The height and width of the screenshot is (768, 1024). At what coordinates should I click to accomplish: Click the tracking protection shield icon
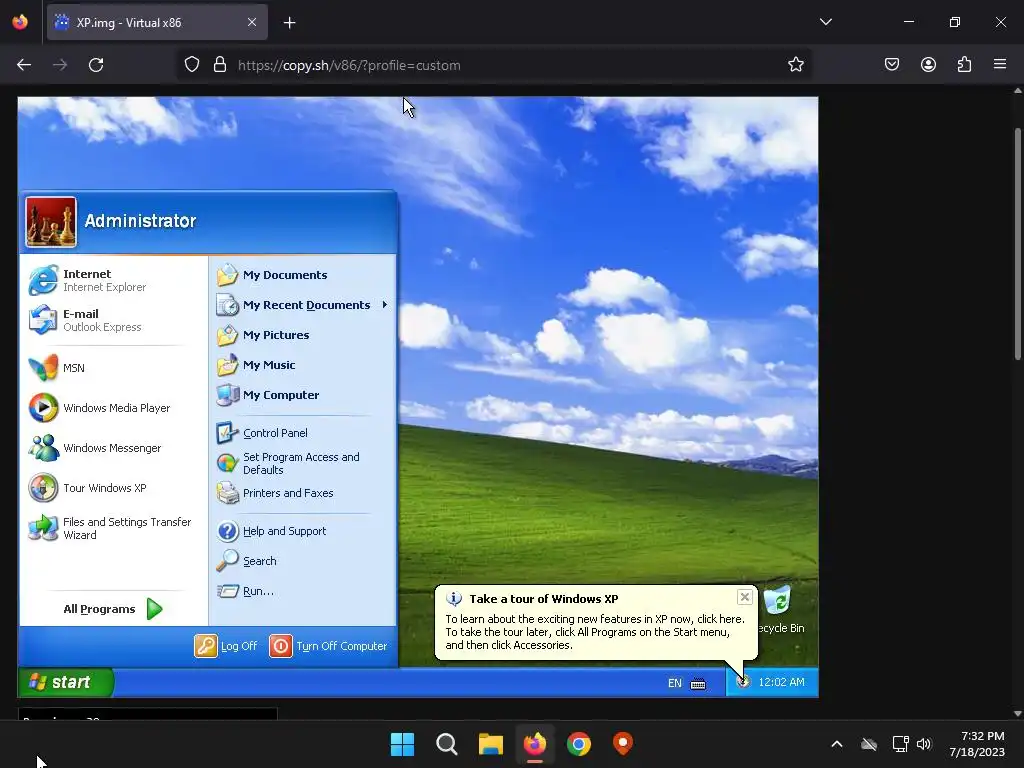coord(191,65)
